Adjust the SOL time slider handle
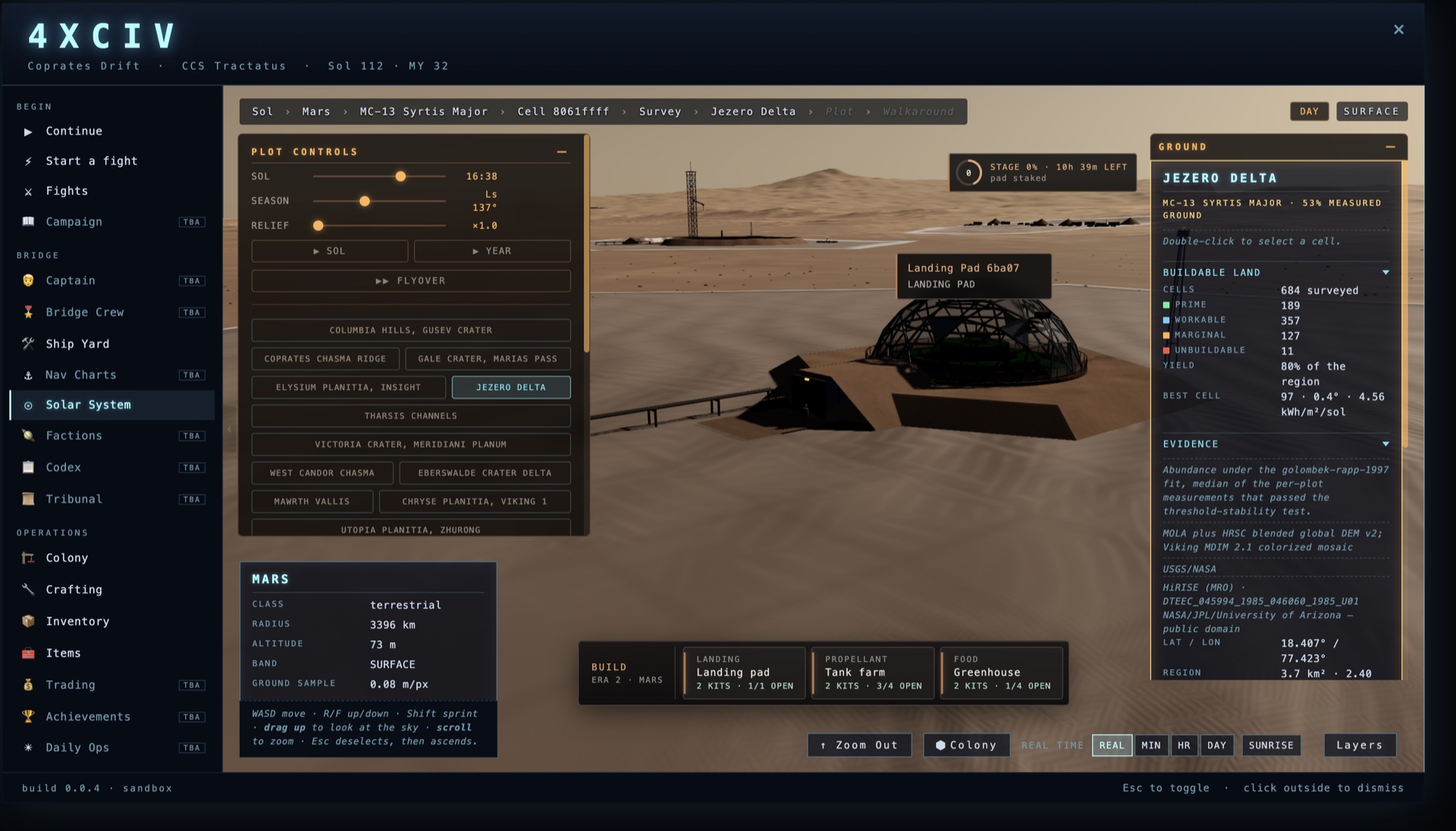The image size is (1456, 831). (x=400, y=177)
